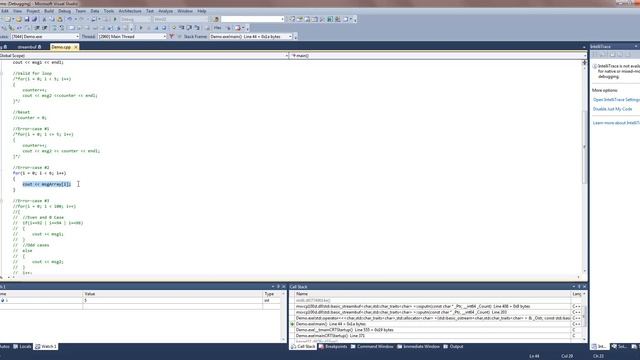This screenshot has height=360, width=640.
Task: Open the Window menu
Action: [x=185, y=11]
